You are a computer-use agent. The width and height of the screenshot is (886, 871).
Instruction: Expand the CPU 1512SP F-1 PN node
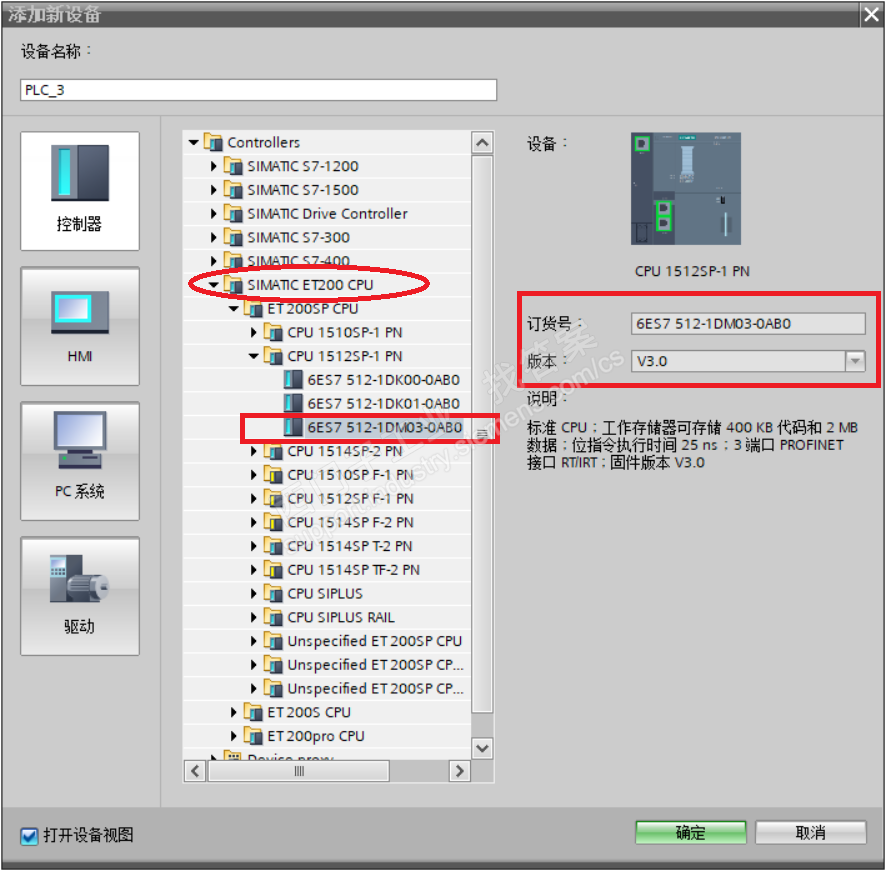[254, 499]
